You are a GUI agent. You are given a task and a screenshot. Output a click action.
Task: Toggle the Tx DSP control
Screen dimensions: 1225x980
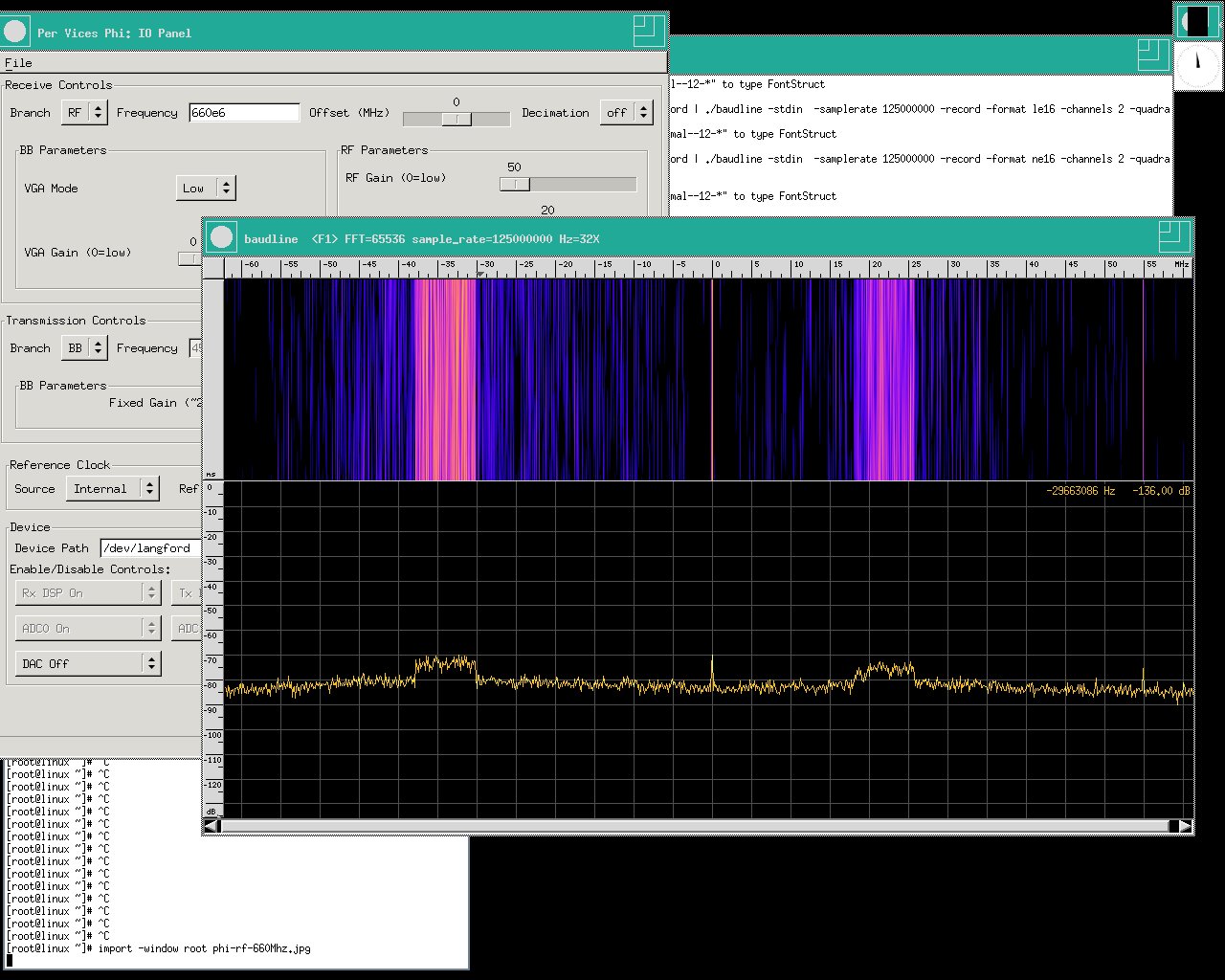coord(188,592)
